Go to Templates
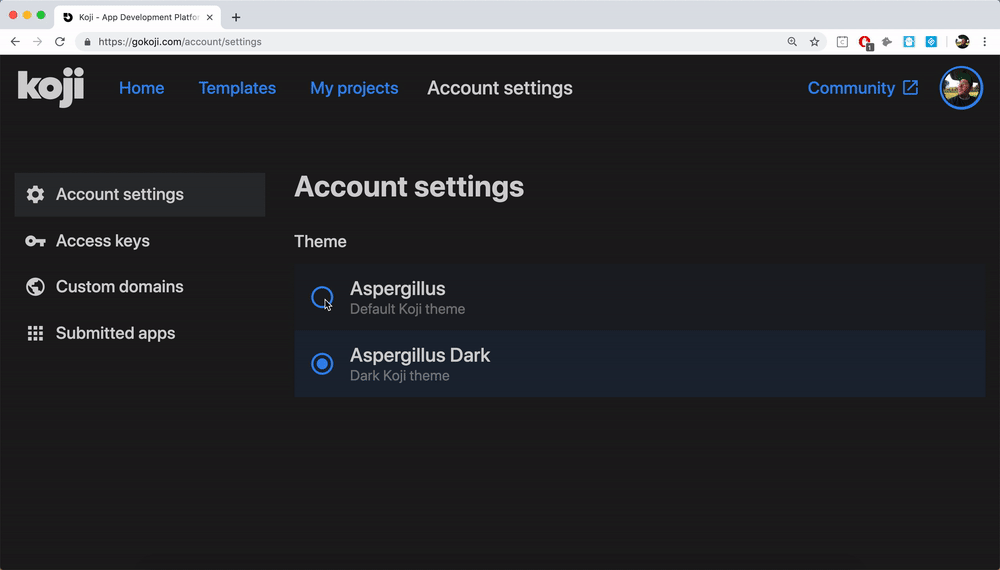 coord(237,88)
